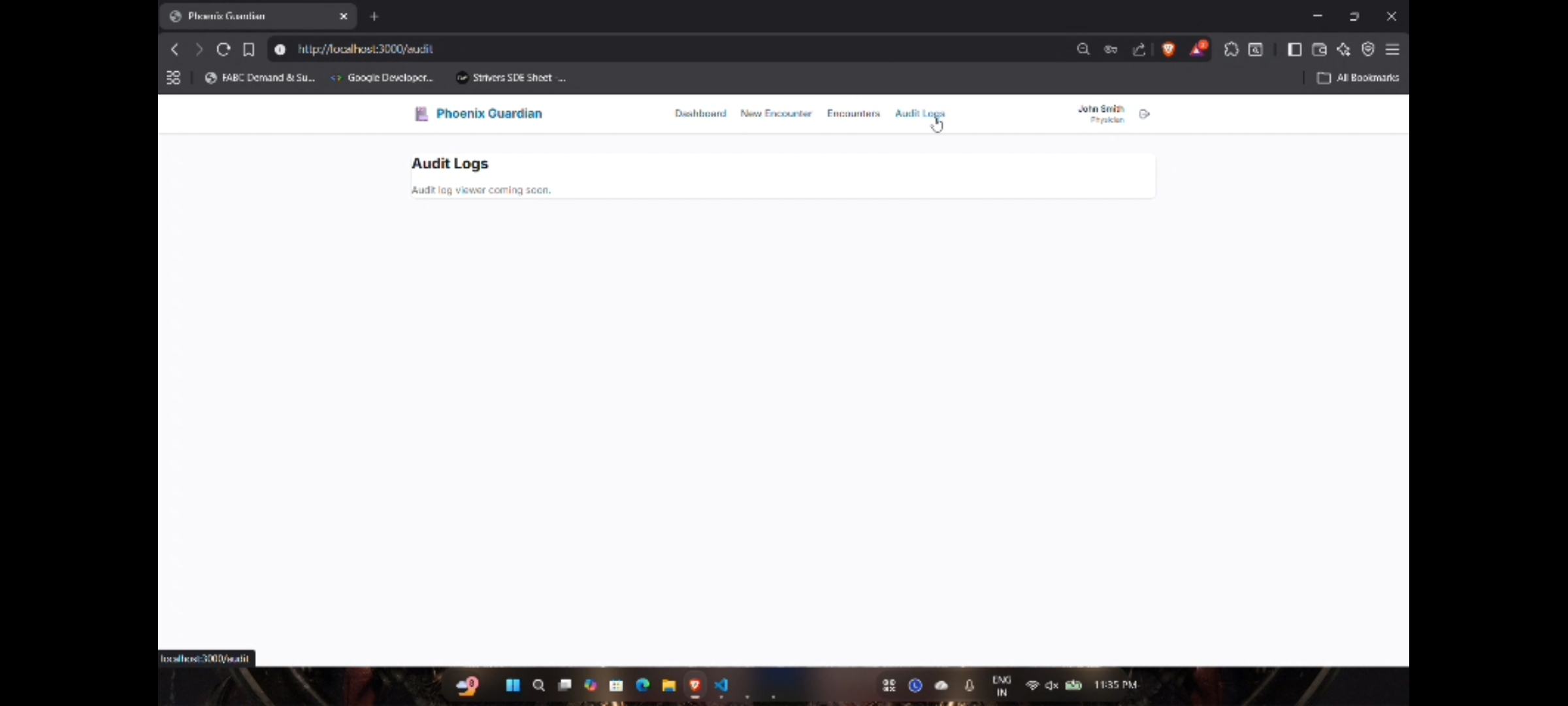Reload the page with the refresh button
This screenshot has width=1568, height=706.
click(223, 49)
